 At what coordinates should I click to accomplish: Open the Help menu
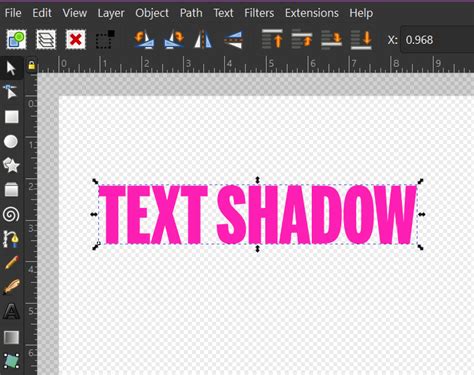(x=361, y=13)
